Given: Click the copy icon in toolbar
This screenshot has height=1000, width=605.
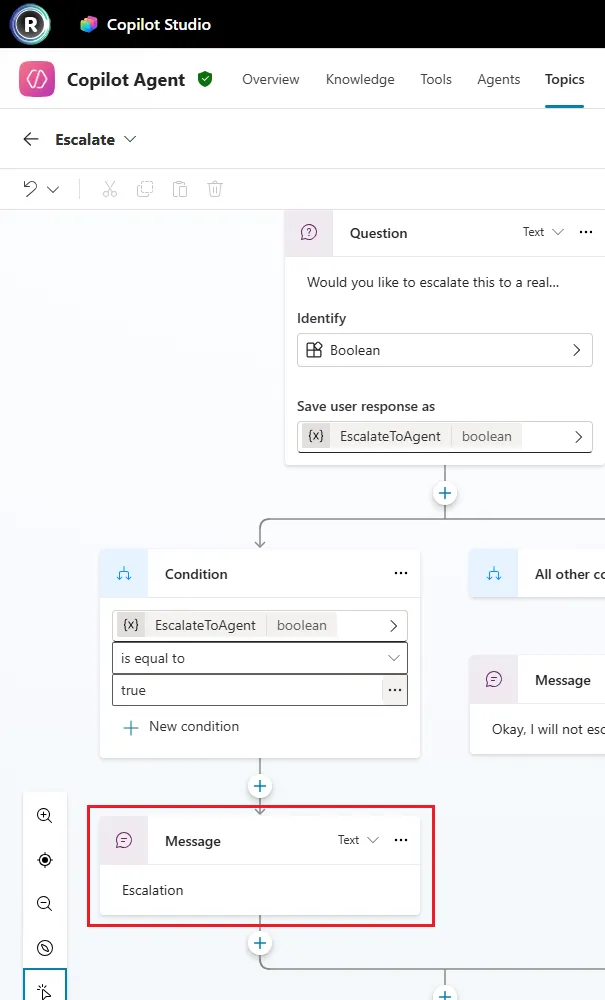Looking at the screenshot, I should [145, 189].
